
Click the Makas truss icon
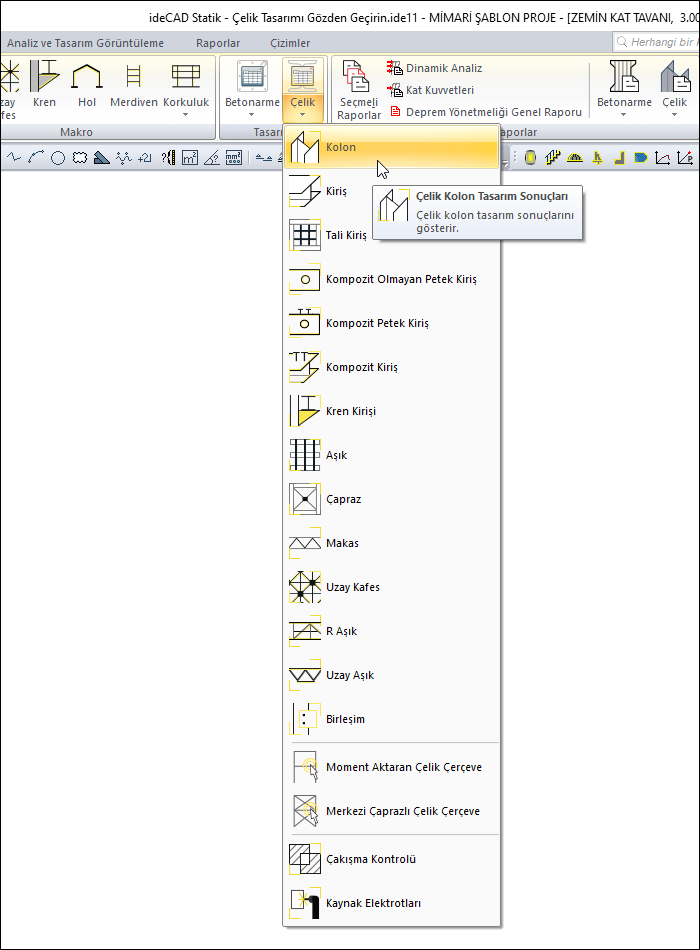pos(304,543)
